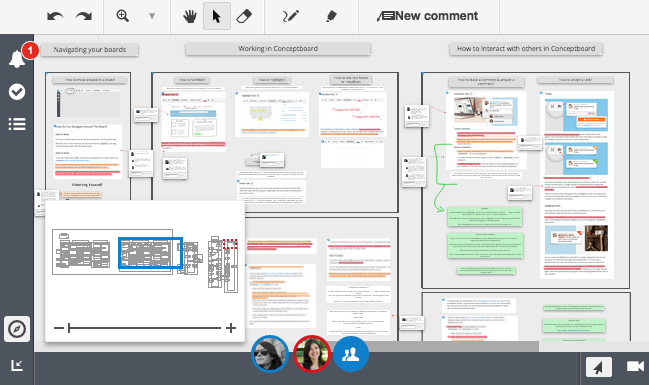Click the 'Working in Conceptboard' heading
Image resolution: width=649 pixels, height=385 pixels.
(278, 49)
